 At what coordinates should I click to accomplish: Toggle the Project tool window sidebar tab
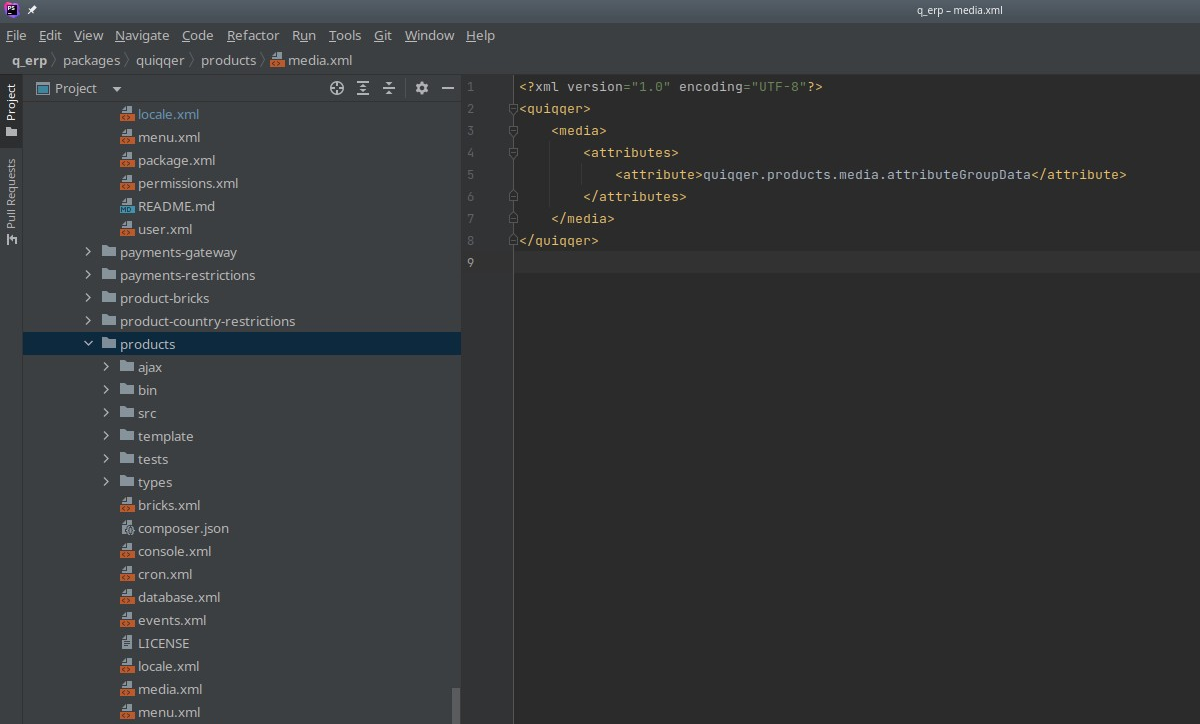pyautogui.click(x=12, y=110)
